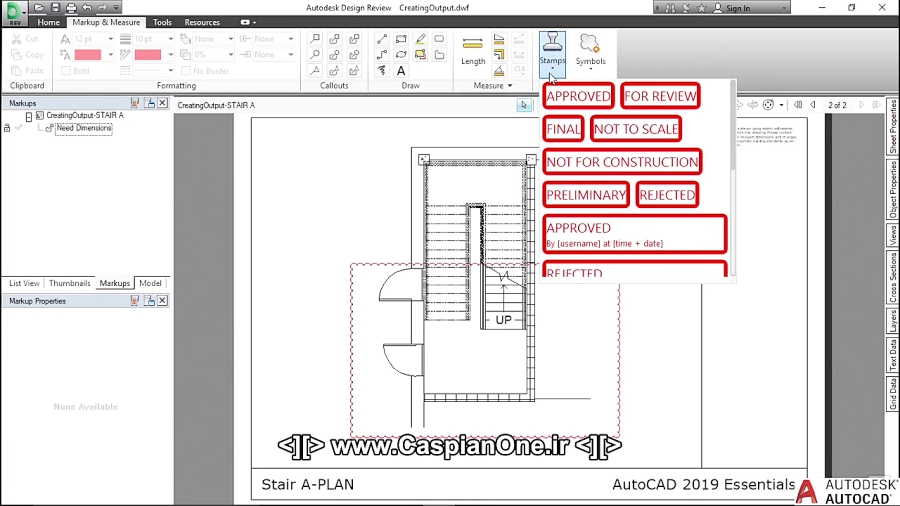Click the pink line color swatch
The image size is (900, 506).
148,55
